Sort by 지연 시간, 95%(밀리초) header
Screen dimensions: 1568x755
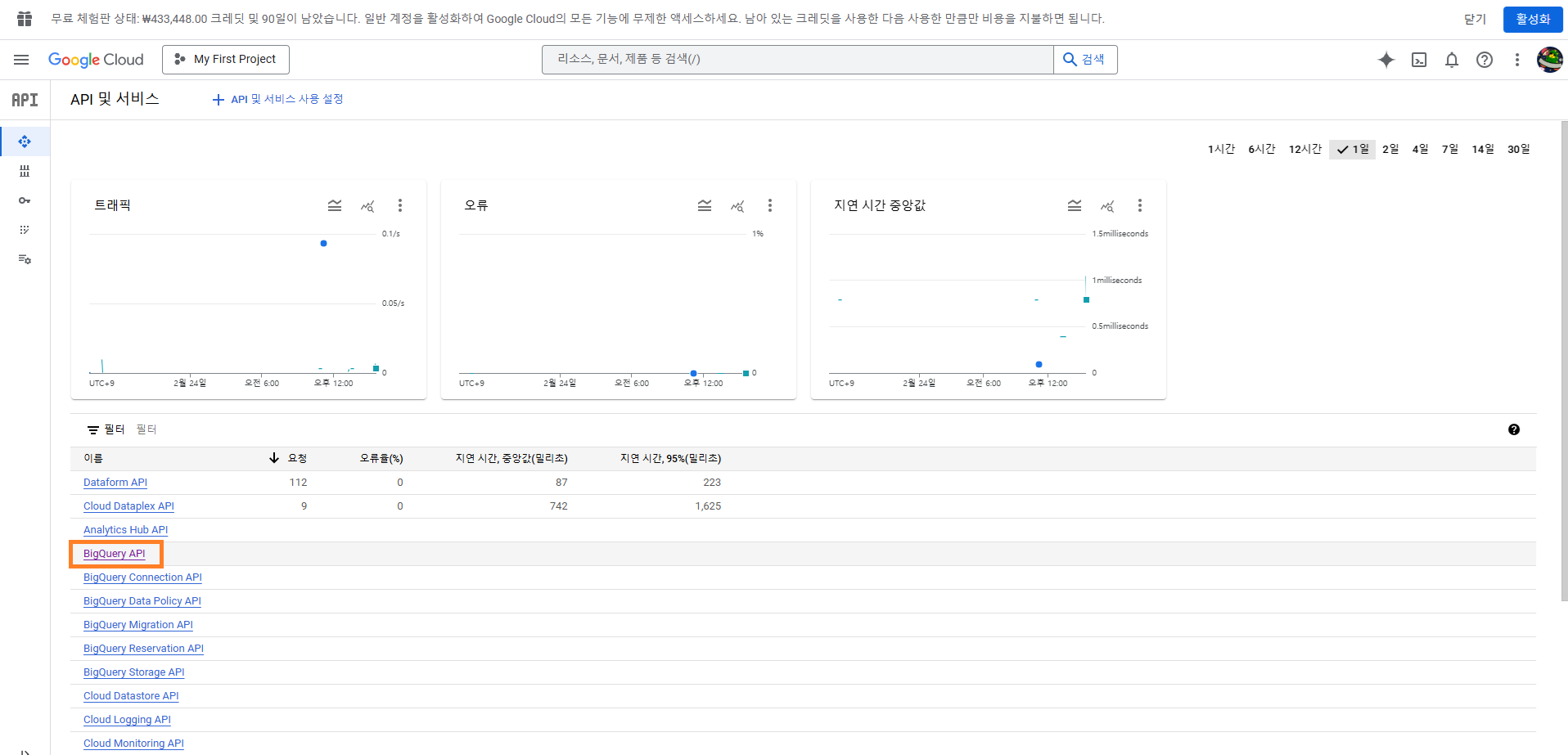click(670, 458)
